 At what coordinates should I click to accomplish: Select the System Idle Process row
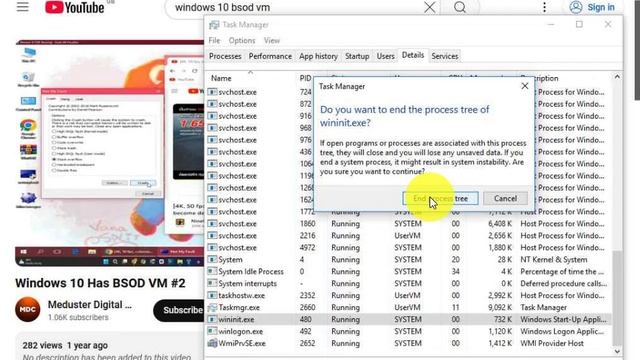(x=409, y=271)
